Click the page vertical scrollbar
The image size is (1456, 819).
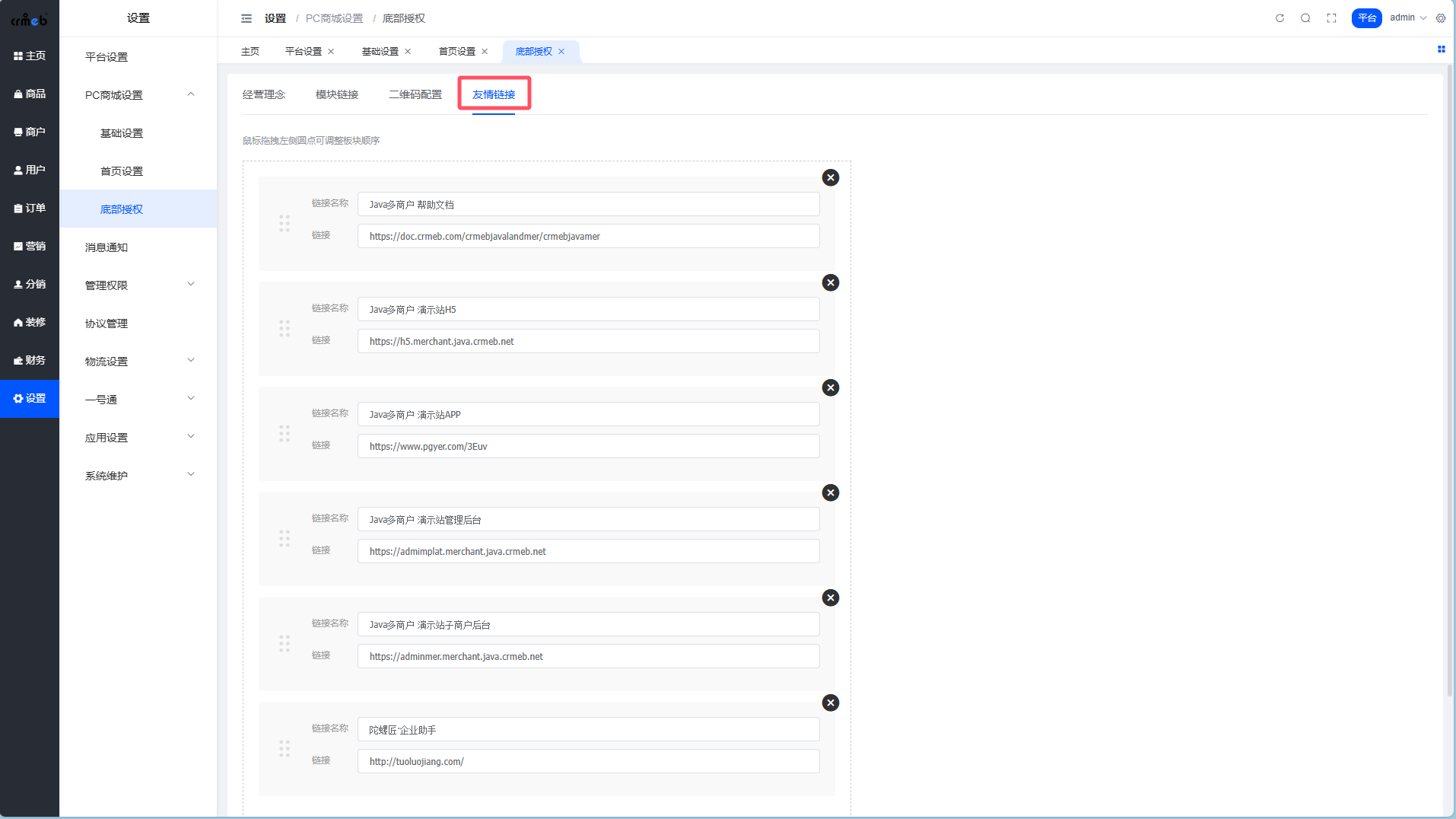point(1449,381)
